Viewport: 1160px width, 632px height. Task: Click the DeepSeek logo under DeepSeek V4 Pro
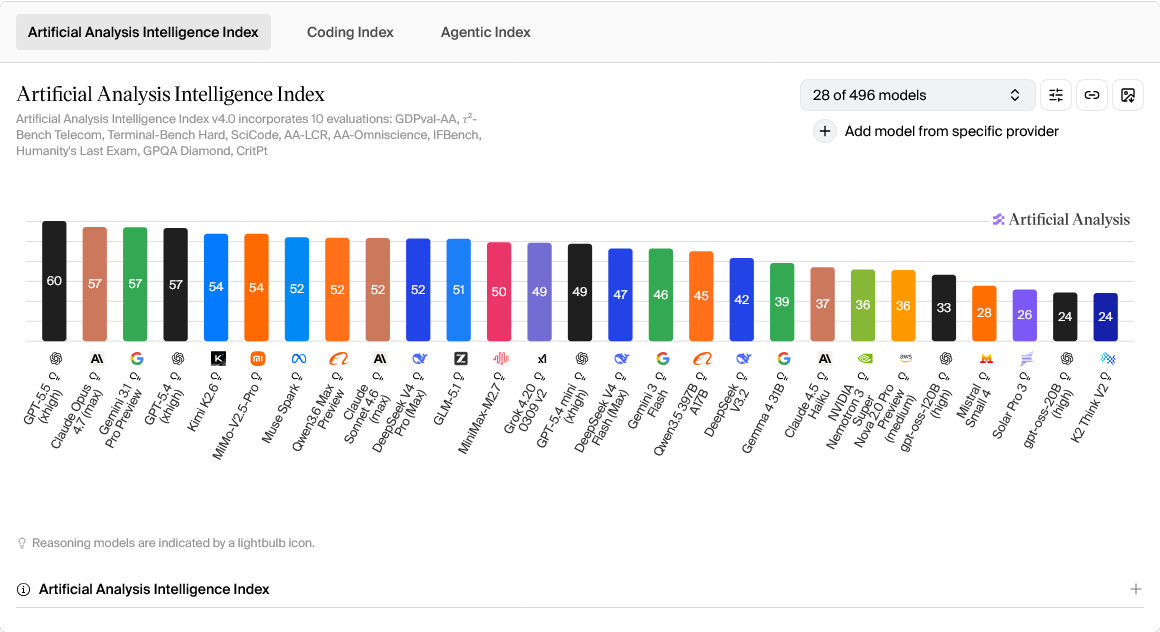coord(419,358)
